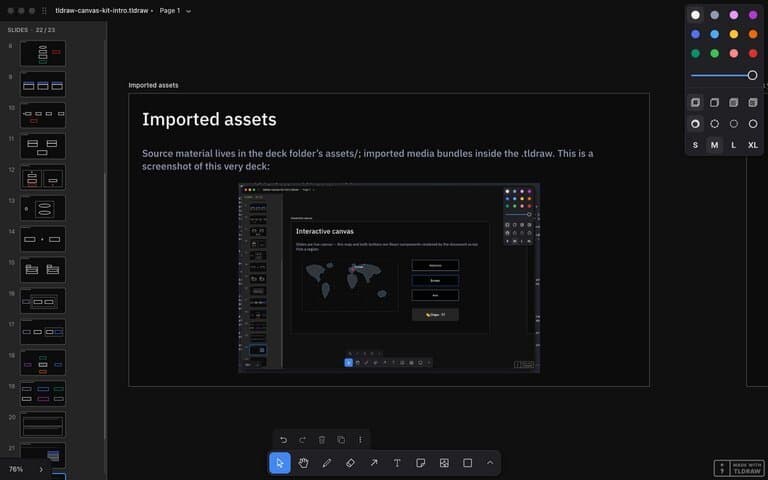Select the Draw dash style
The height and width of the screenshot is (480, 768).
(695, 124)
